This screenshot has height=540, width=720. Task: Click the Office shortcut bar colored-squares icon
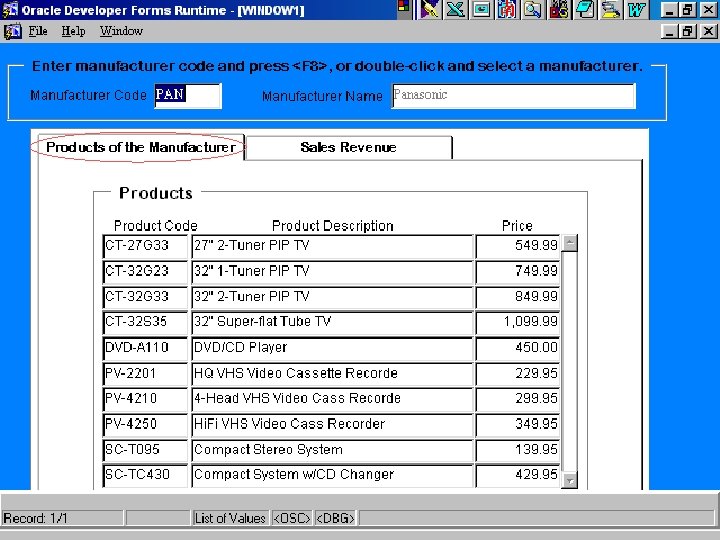click(x=404, y=6)
